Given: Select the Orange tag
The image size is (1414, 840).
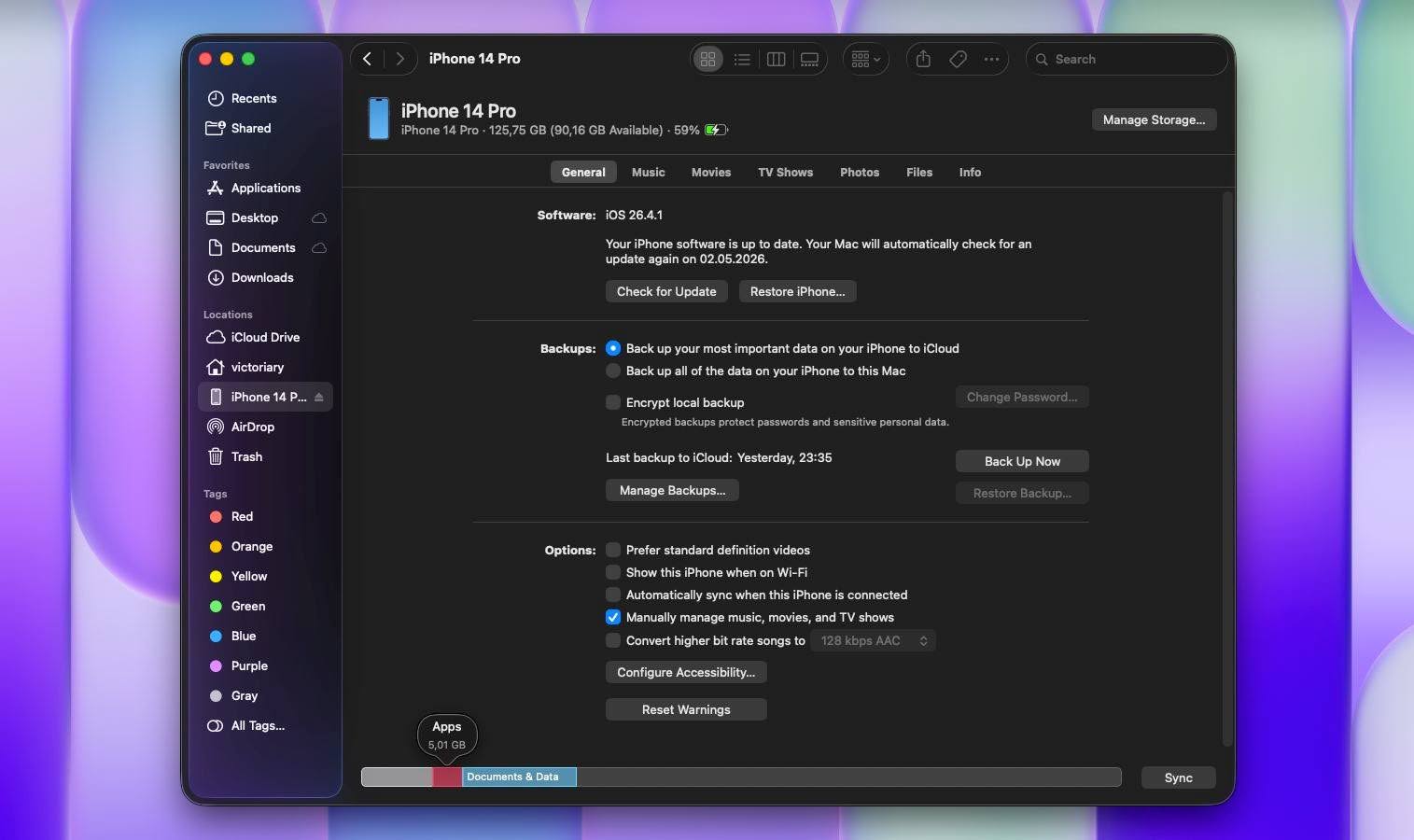Looking at the screenshot, I should [265, 546].
